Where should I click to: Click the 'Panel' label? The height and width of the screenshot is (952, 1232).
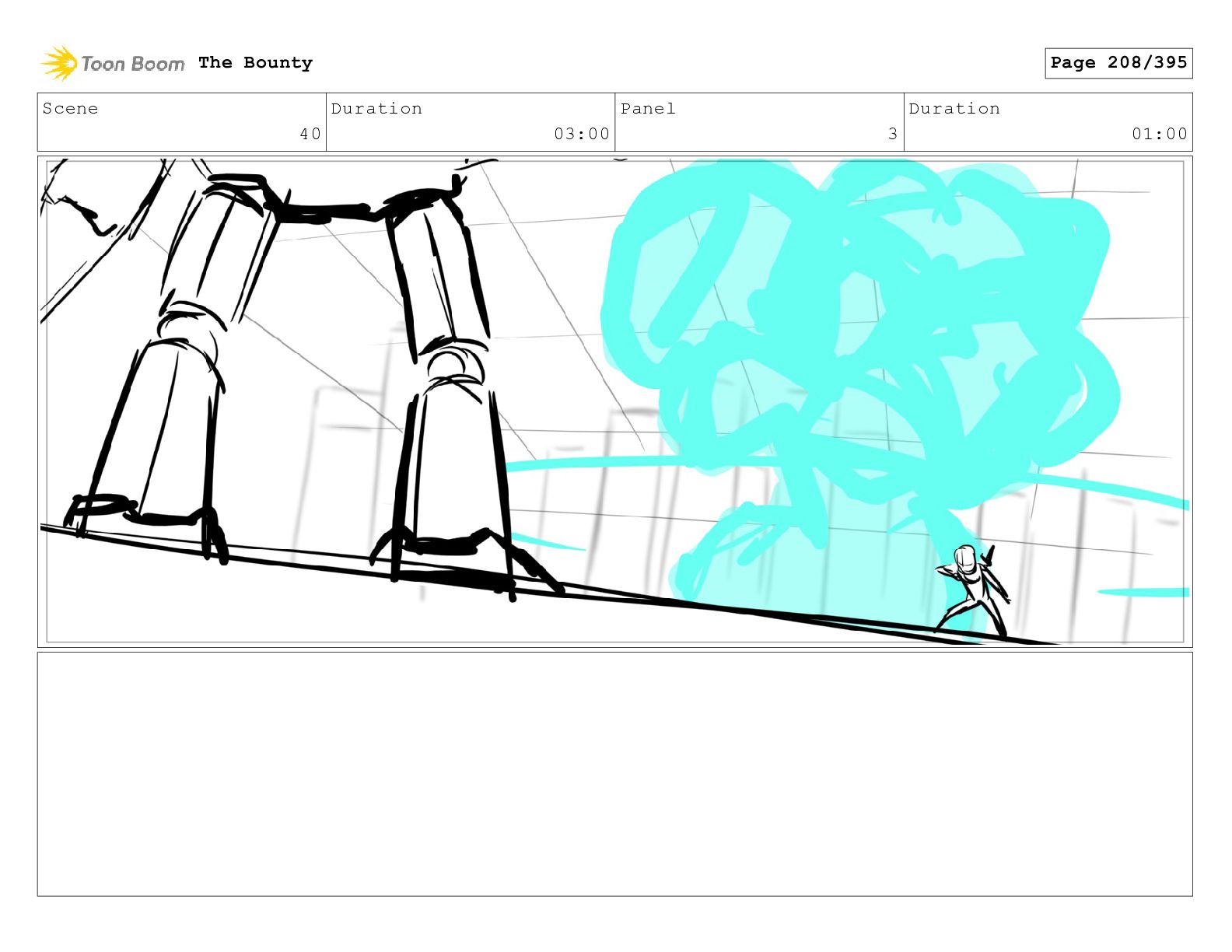point(648,109)
